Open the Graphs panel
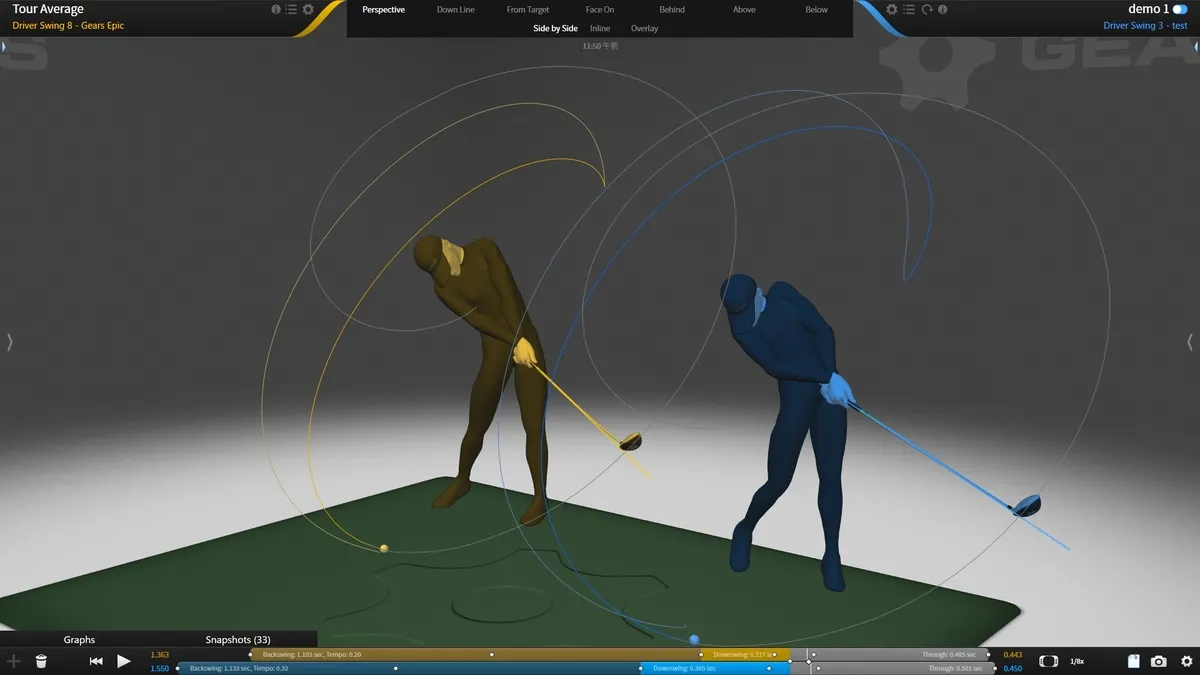 click(x=79, y=639)
